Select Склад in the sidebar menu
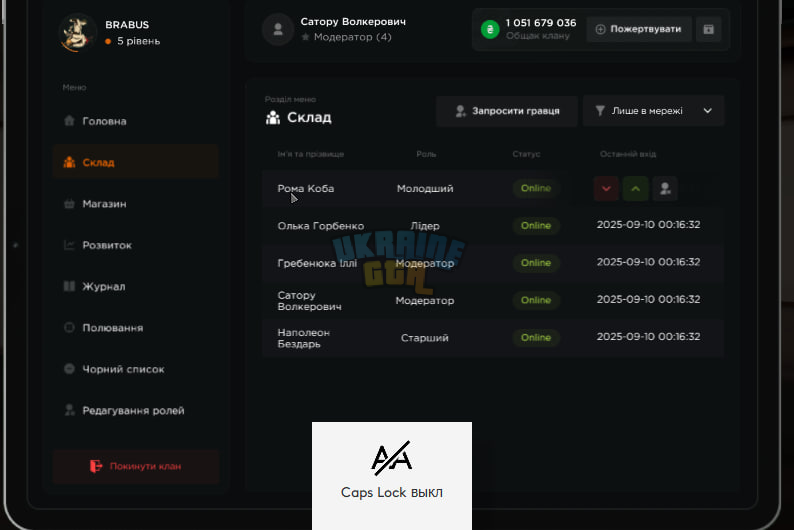794x530 pixels. point(135,162)
